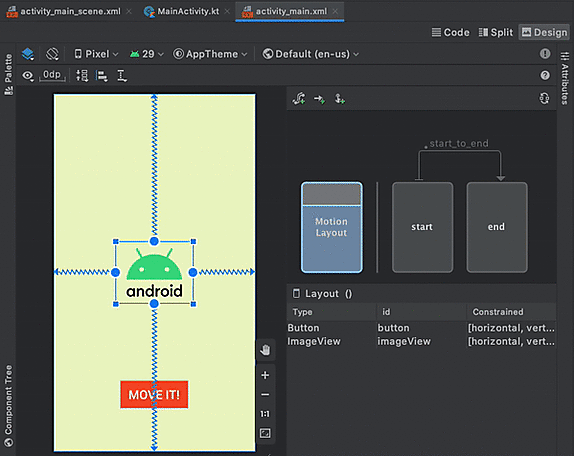Click the zoom in plus button
This screenshot has height=456, width=574.
click(265, 375)
